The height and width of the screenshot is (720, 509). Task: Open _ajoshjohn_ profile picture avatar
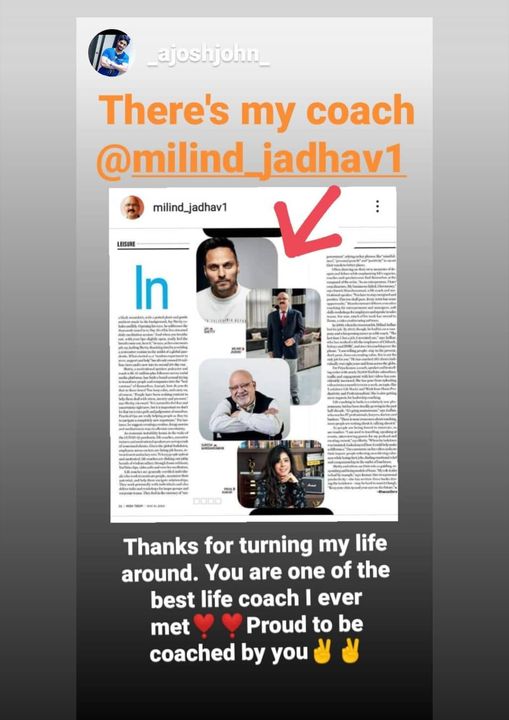point(111,52)
